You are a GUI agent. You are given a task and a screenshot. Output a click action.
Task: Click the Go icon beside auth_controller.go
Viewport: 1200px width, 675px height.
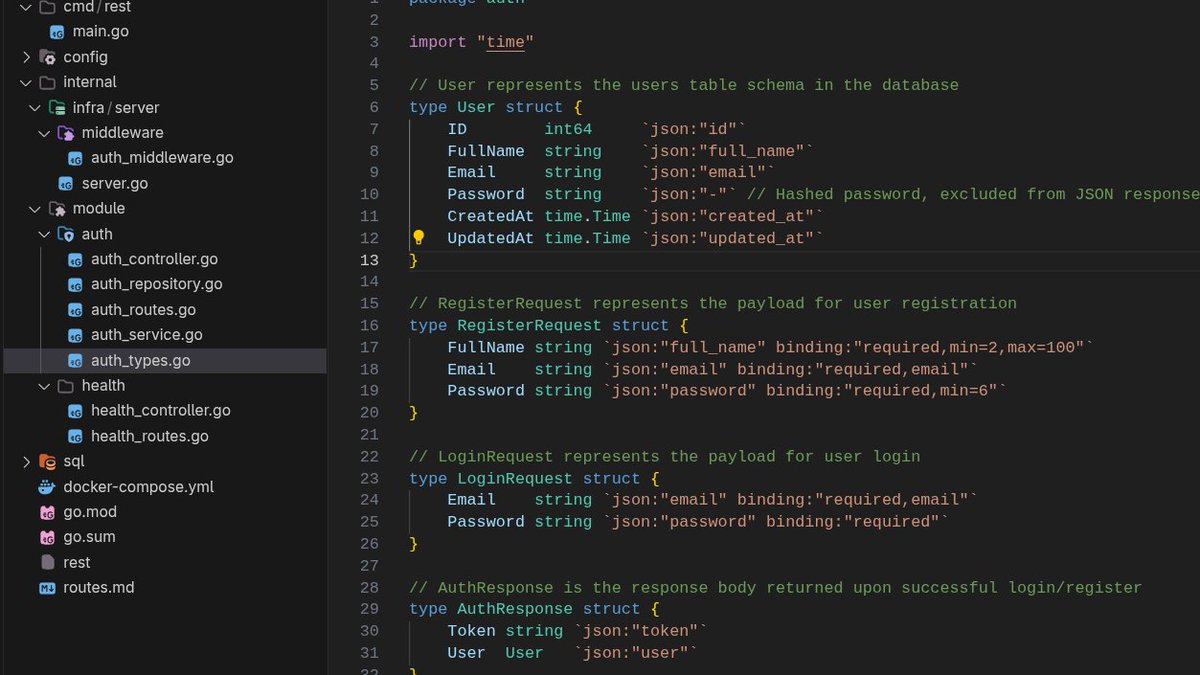click(x=75, y=260)
